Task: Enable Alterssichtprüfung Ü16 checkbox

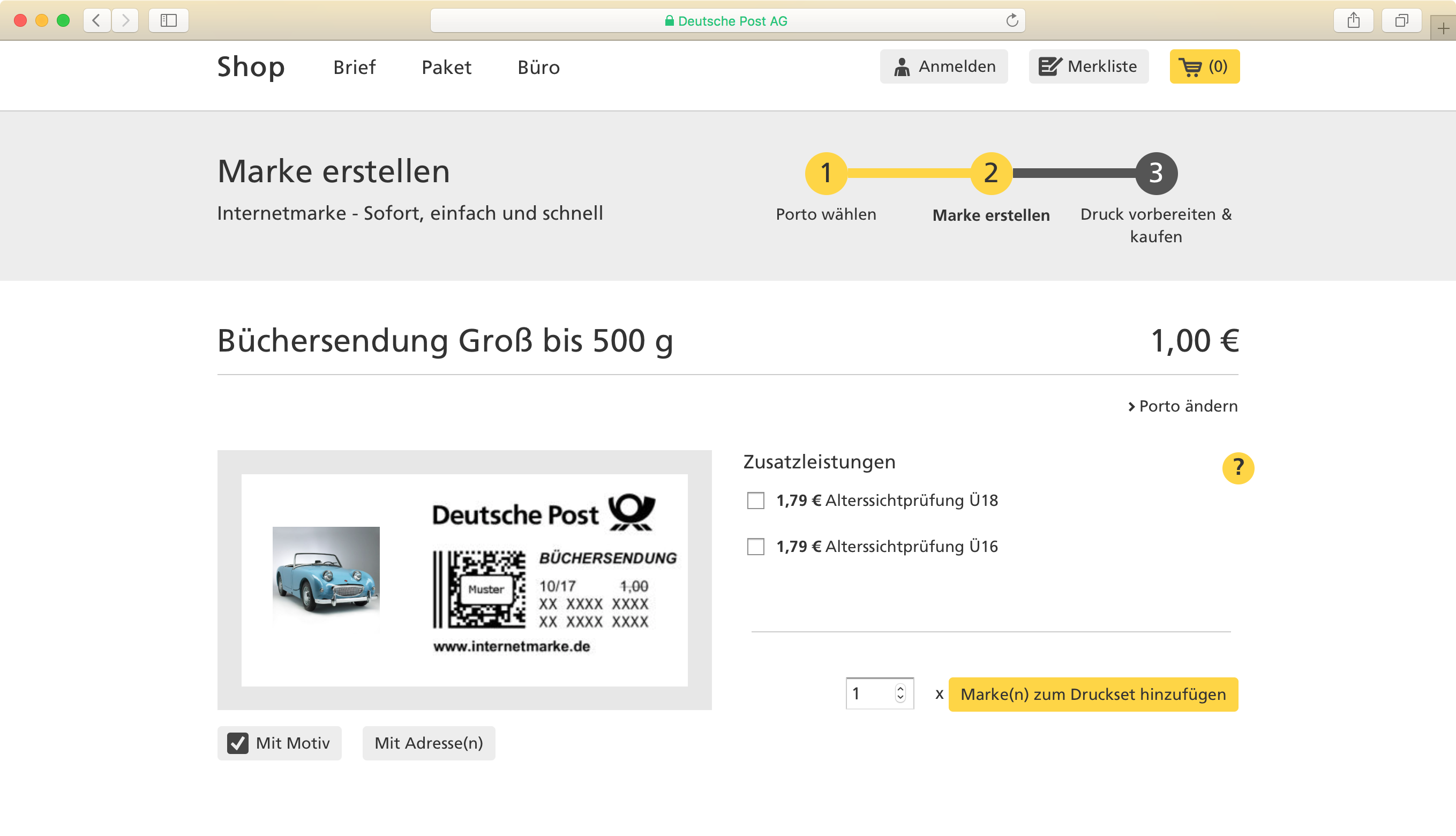Action: click(x=756, y=547)
